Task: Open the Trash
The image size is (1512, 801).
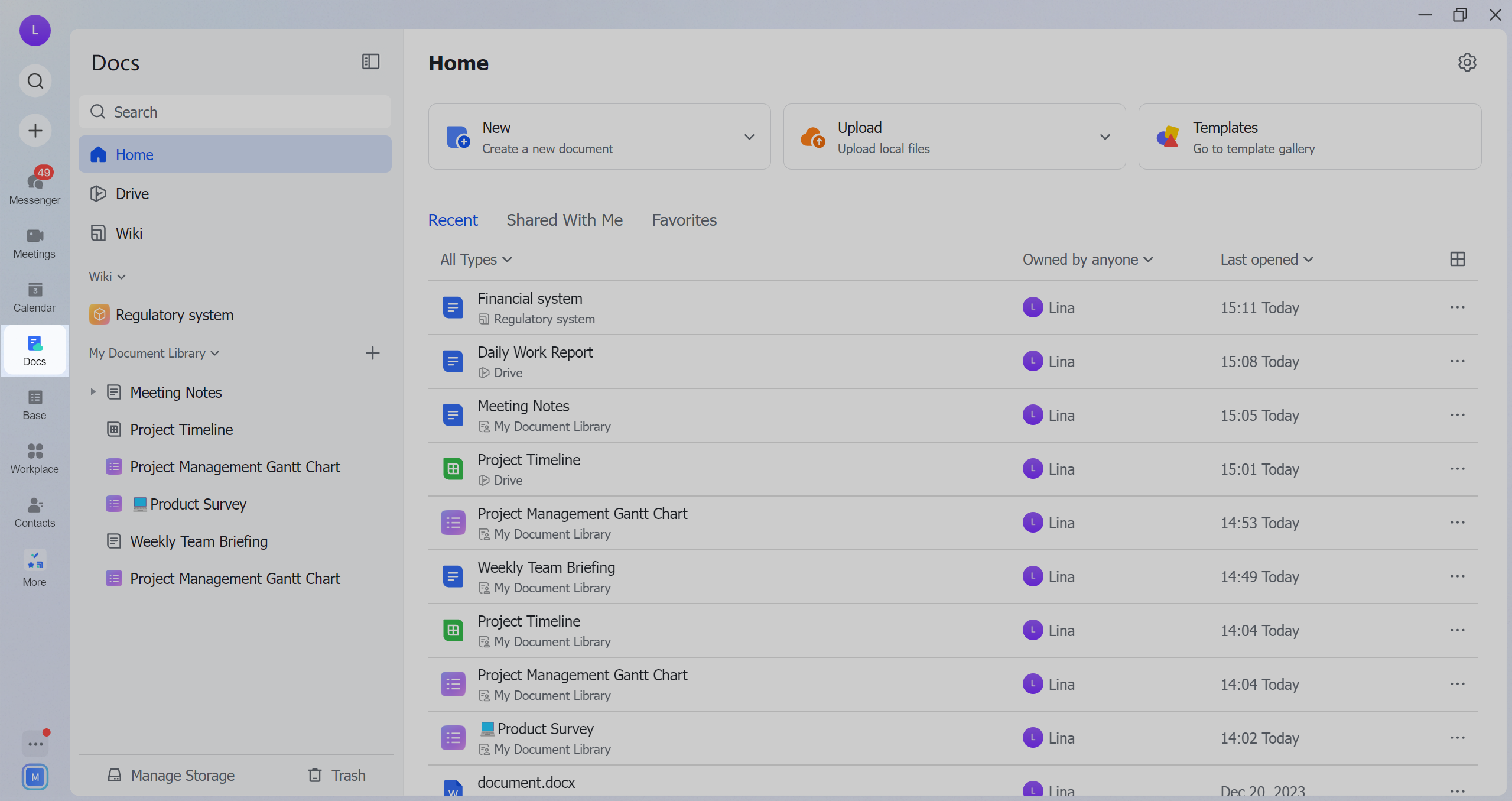Action: click(336, 775)
